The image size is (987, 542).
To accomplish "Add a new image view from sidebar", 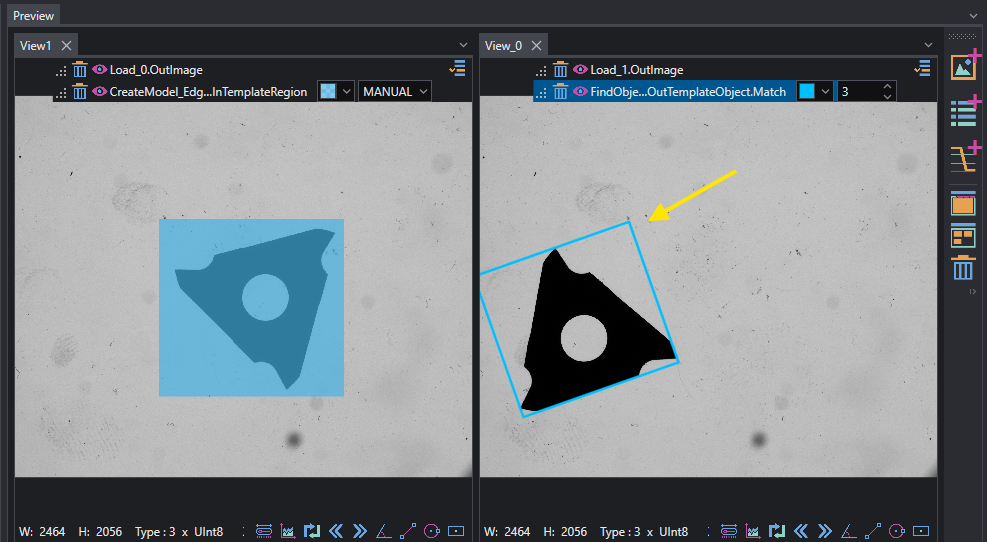I will pos(964,65).
